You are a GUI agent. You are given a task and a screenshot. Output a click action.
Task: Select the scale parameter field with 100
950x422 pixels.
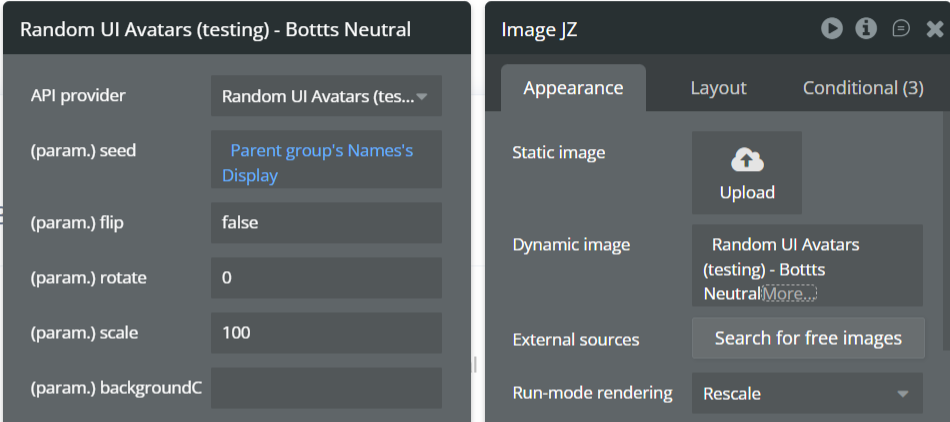tap(326, 333)
